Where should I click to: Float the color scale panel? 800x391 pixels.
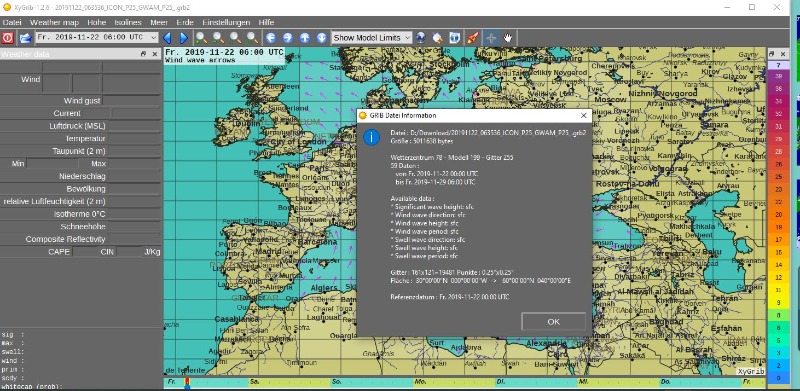(x=771, y=54)
